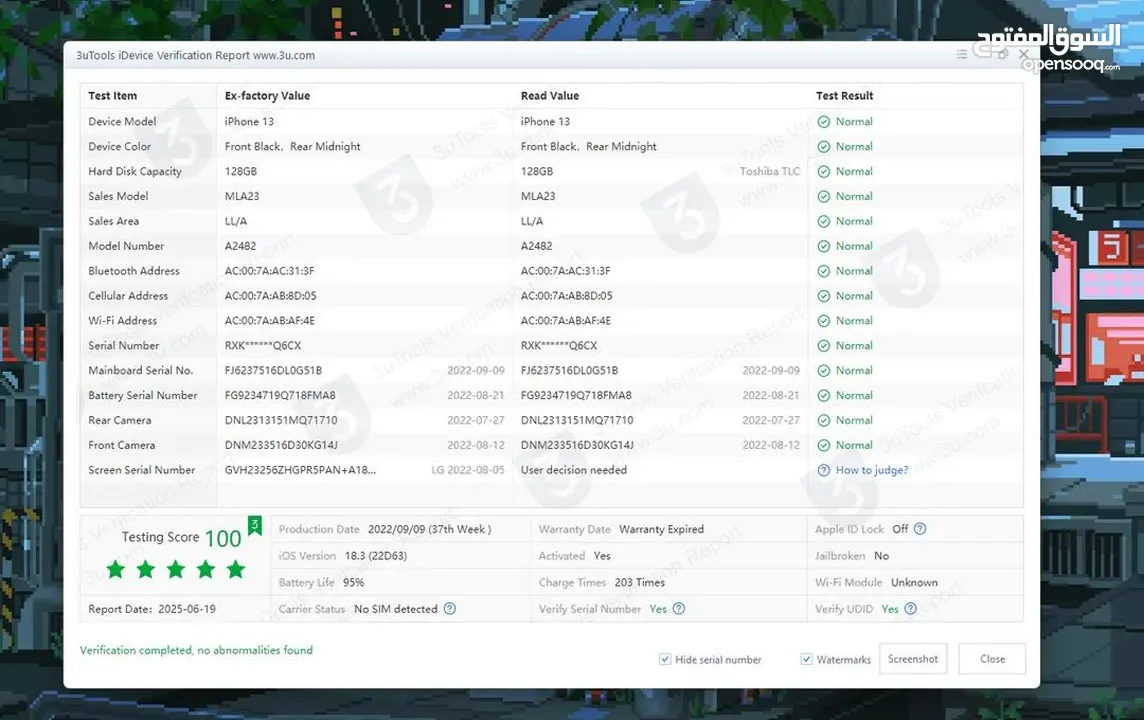1144x720 pixels.
Task: Click the Charge Times 203 Times value
Action: click(640, 582)
